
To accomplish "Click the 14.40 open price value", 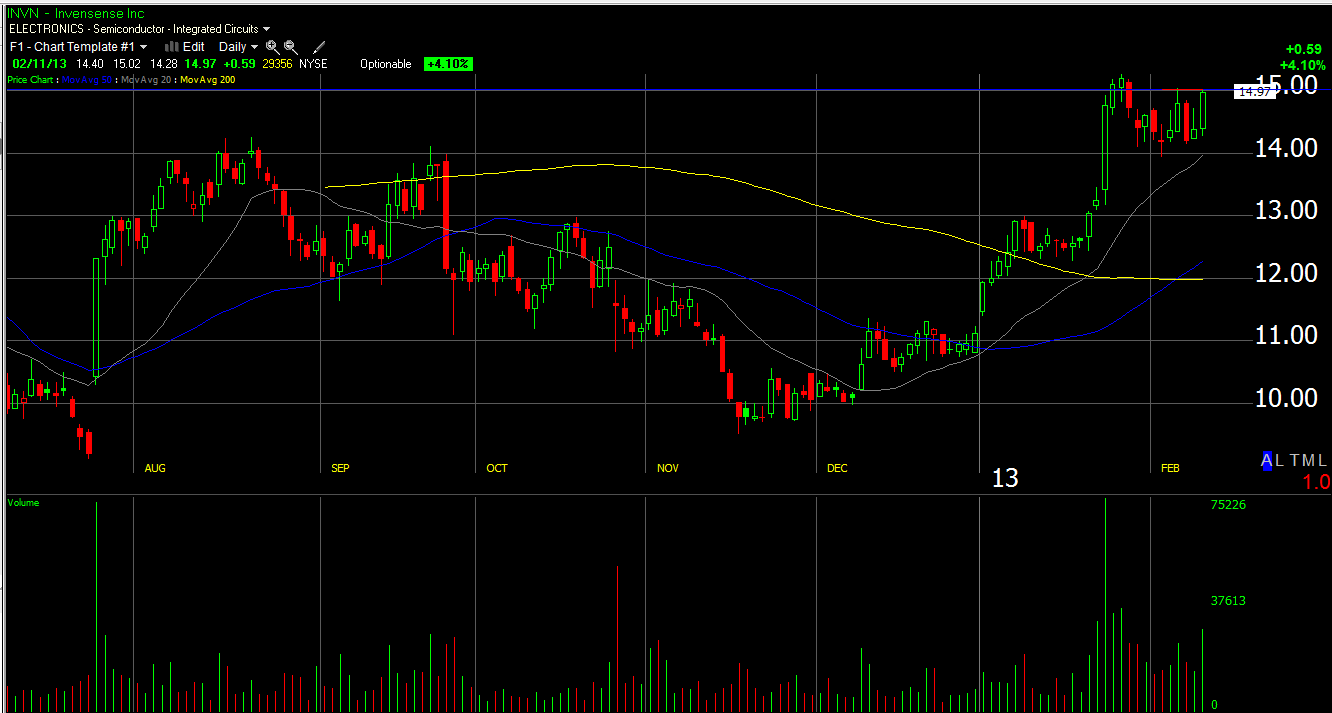I will pyautogui.click(x=91, y=63).
